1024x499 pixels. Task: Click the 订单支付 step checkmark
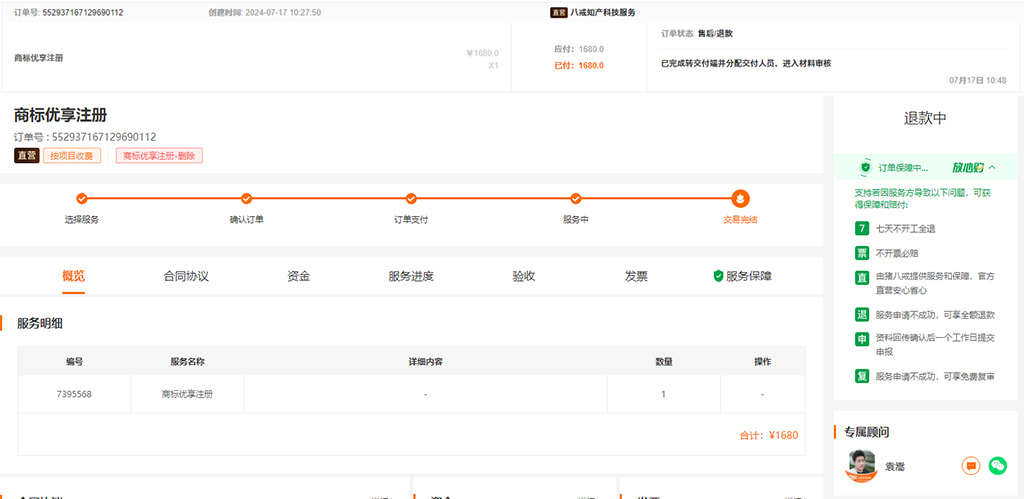(x=411, y=198)
